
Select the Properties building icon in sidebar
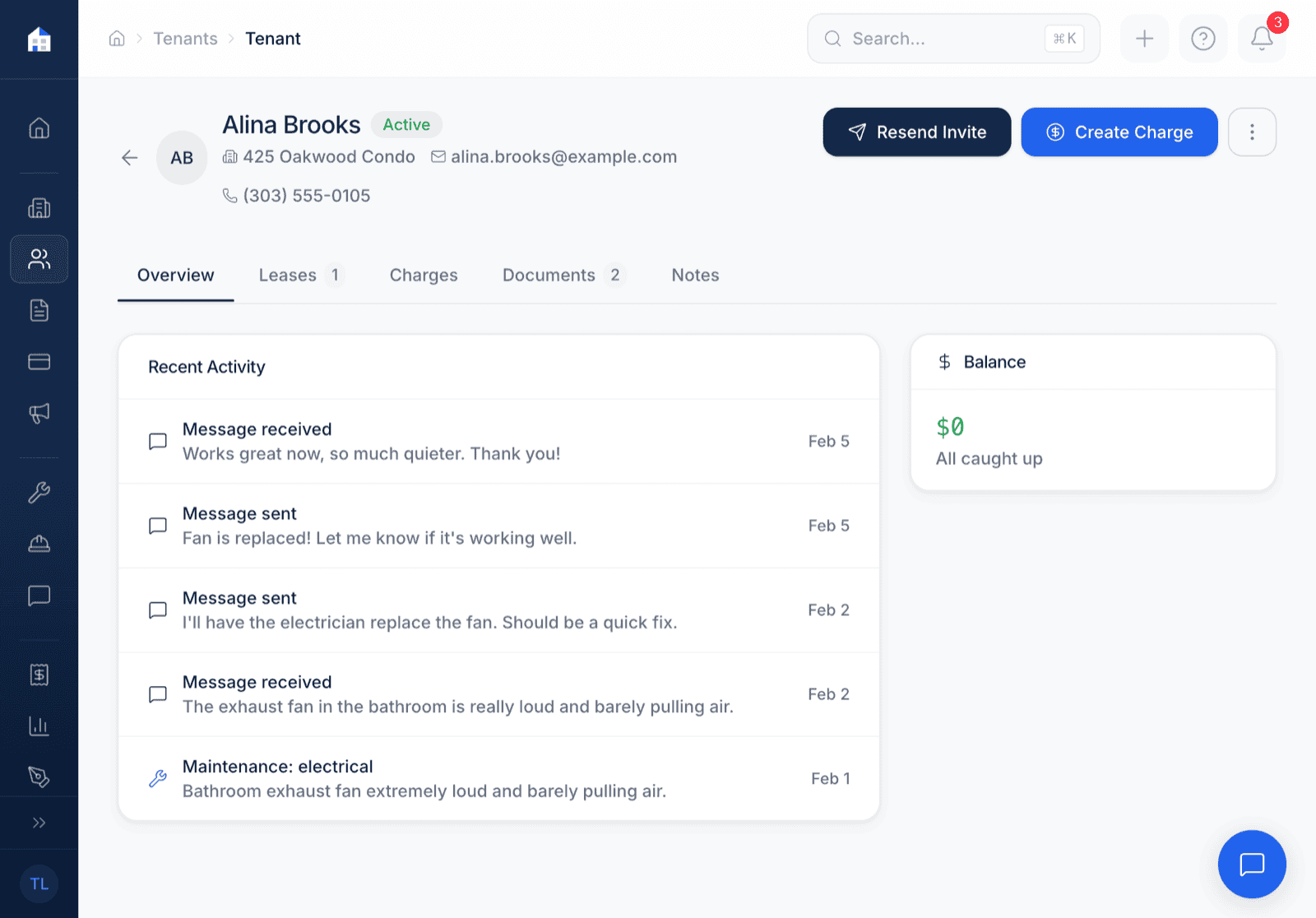click(x=39, y=207)
